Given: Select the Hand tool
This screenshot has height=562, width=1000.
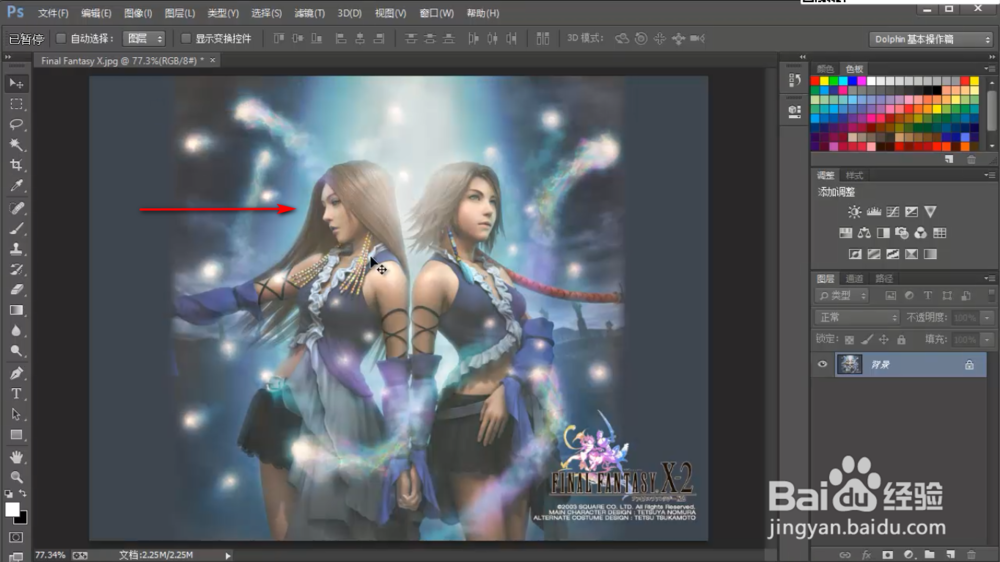Looking at the screenshot, I should point(17,457).
